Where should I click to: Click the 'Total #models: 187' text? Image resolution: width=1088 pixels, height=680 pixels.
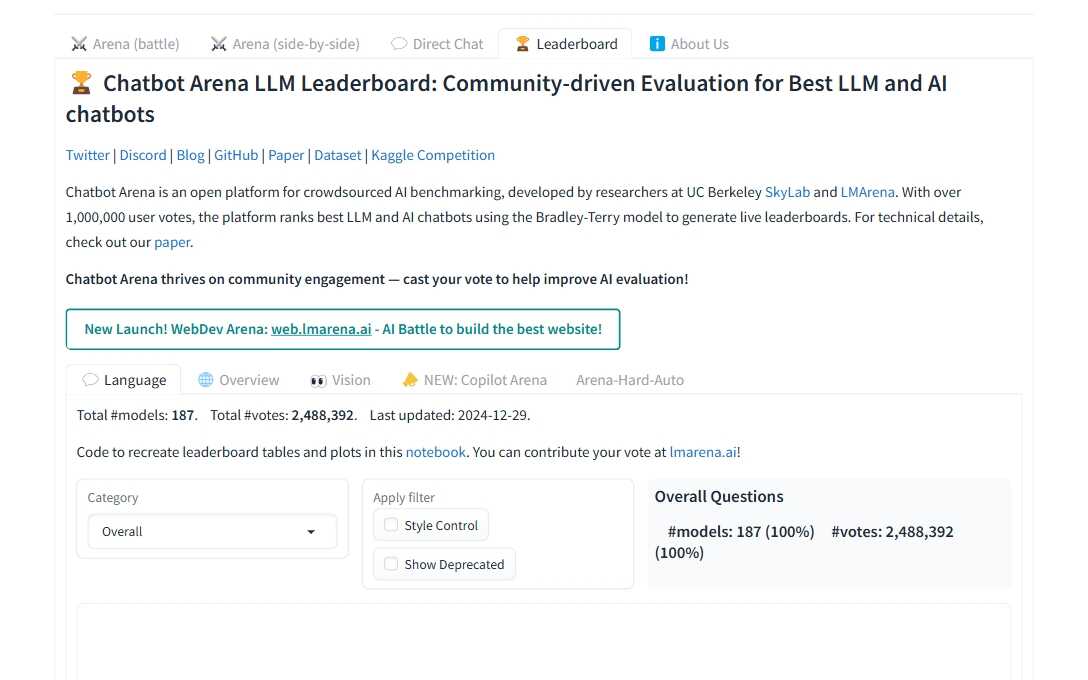[136, 415]
